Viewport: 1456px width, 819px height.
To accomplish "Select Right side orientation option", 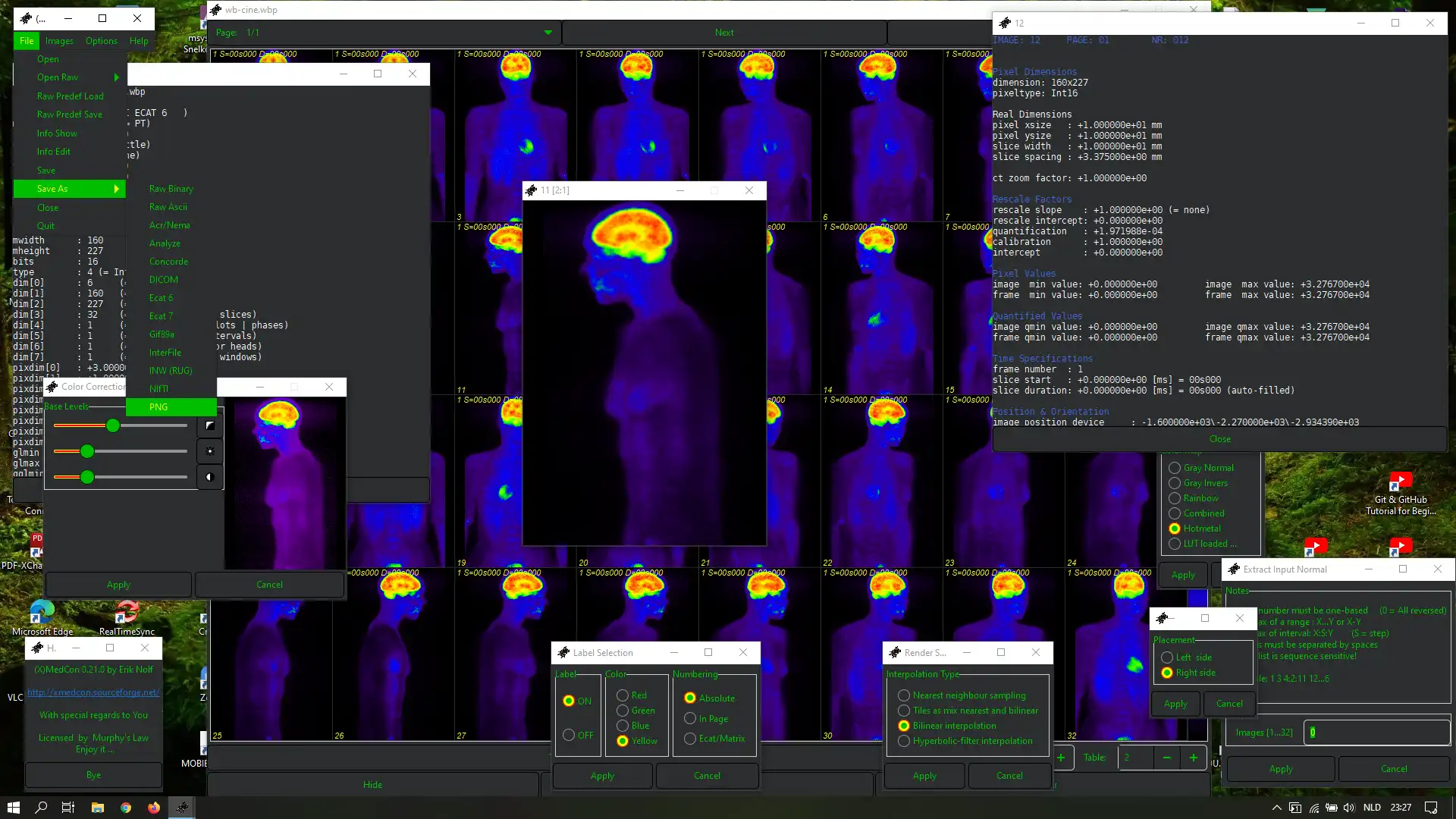I will (1167, 672).
